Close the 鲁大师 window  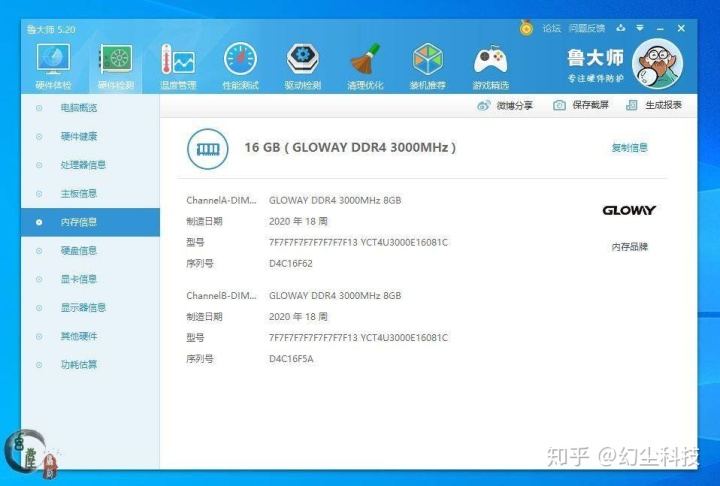point(681,28)
